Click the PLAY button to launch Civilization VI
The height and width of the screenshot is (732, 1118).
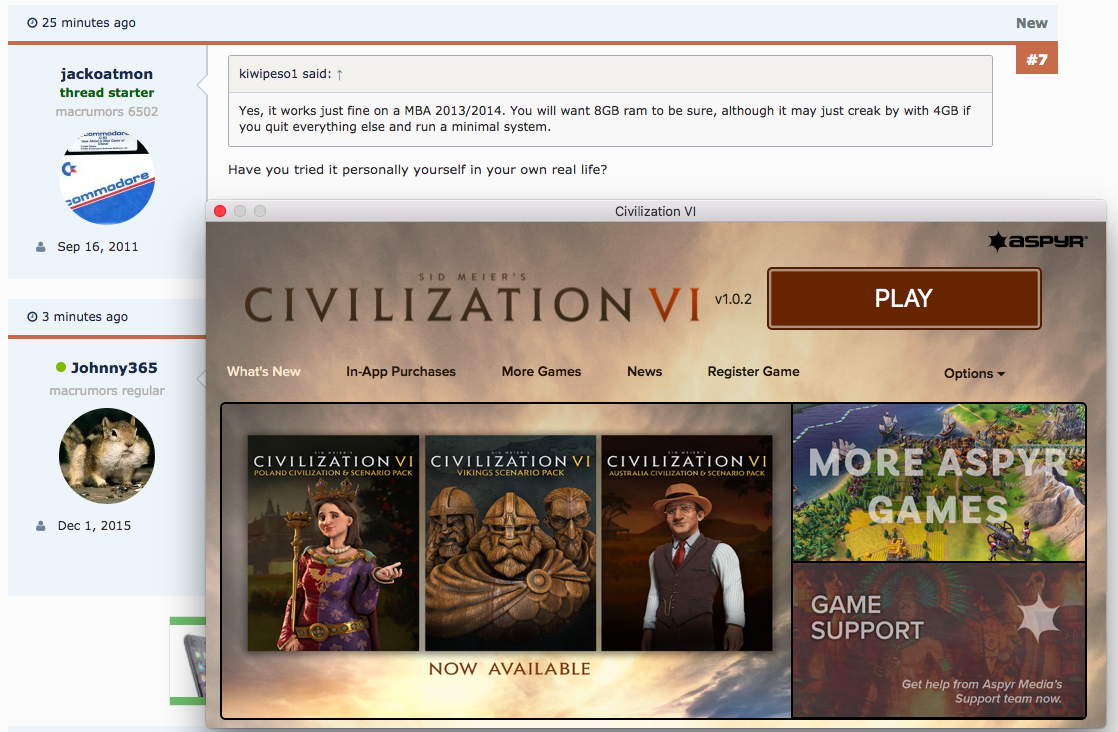[x=903, y=298]
